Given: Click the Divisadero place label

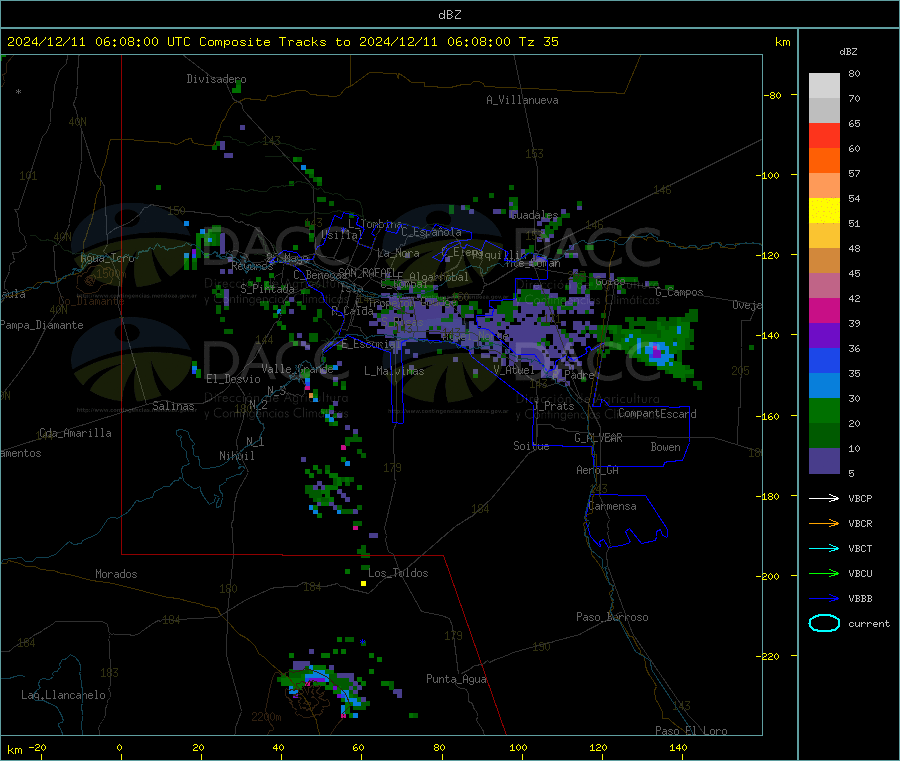Looking at the screenshot, I should (x=216, y=79).
